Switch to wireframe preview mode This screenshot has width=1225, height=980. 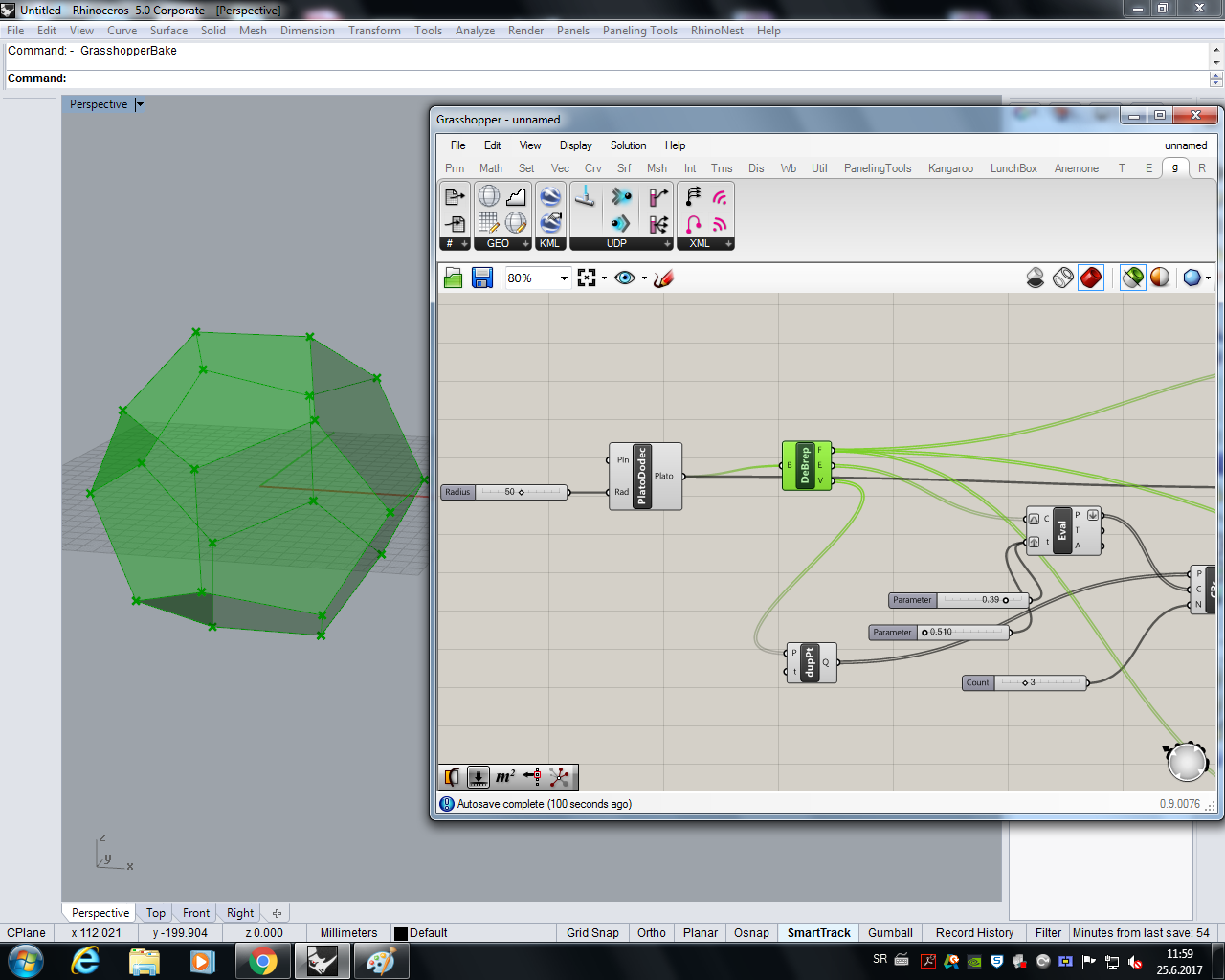click(1063, 278)
